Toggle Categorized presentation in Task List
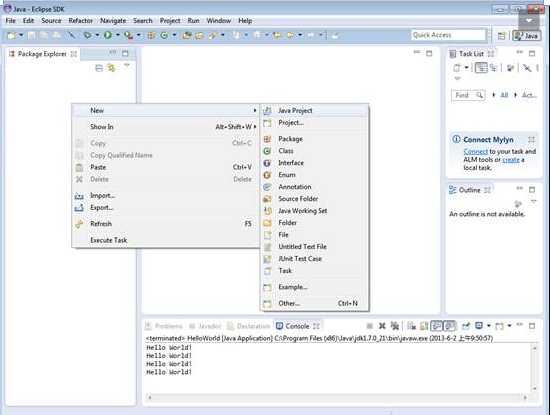 pyautogui.click(x=481, y=68)
